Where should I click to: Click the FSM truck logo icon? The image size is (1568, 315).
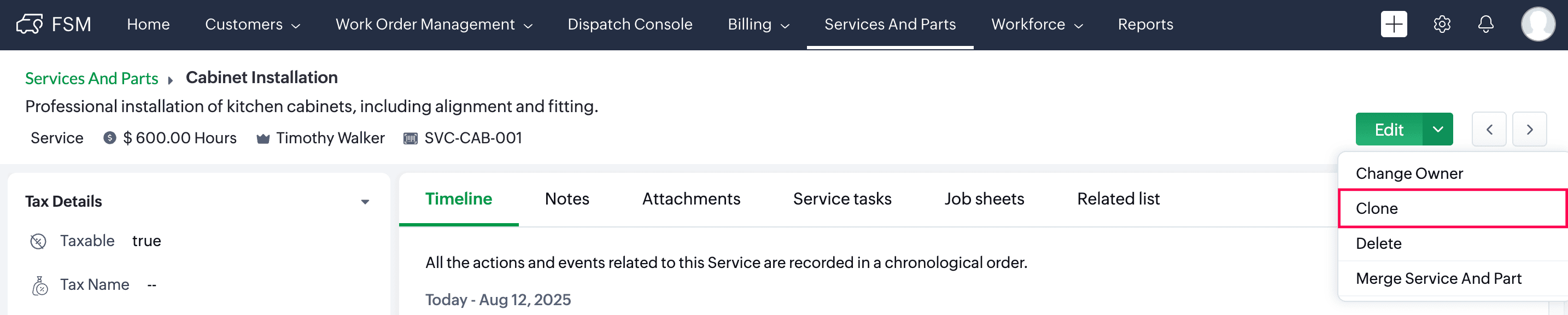click(29, 25)
